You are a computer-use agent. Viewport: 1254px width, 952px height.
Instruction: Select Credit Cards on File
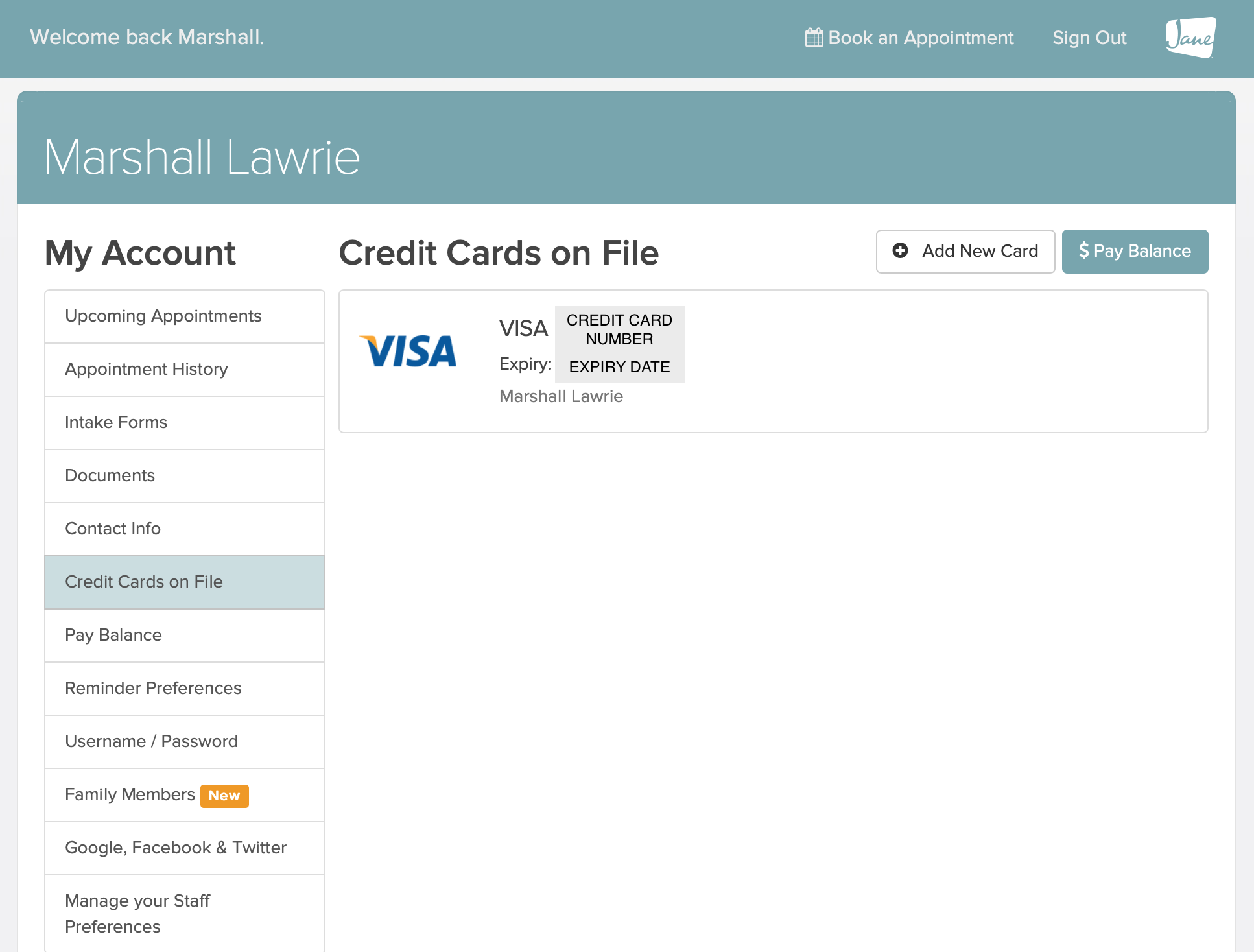(144, 582)
